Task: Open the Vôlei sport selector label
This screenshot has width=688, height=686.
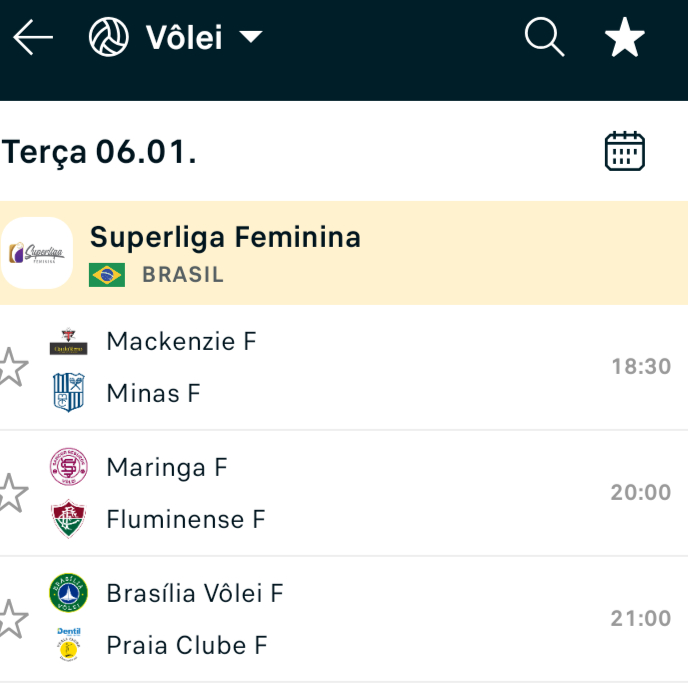Action: pyautogui.click(x=184, y=38)
